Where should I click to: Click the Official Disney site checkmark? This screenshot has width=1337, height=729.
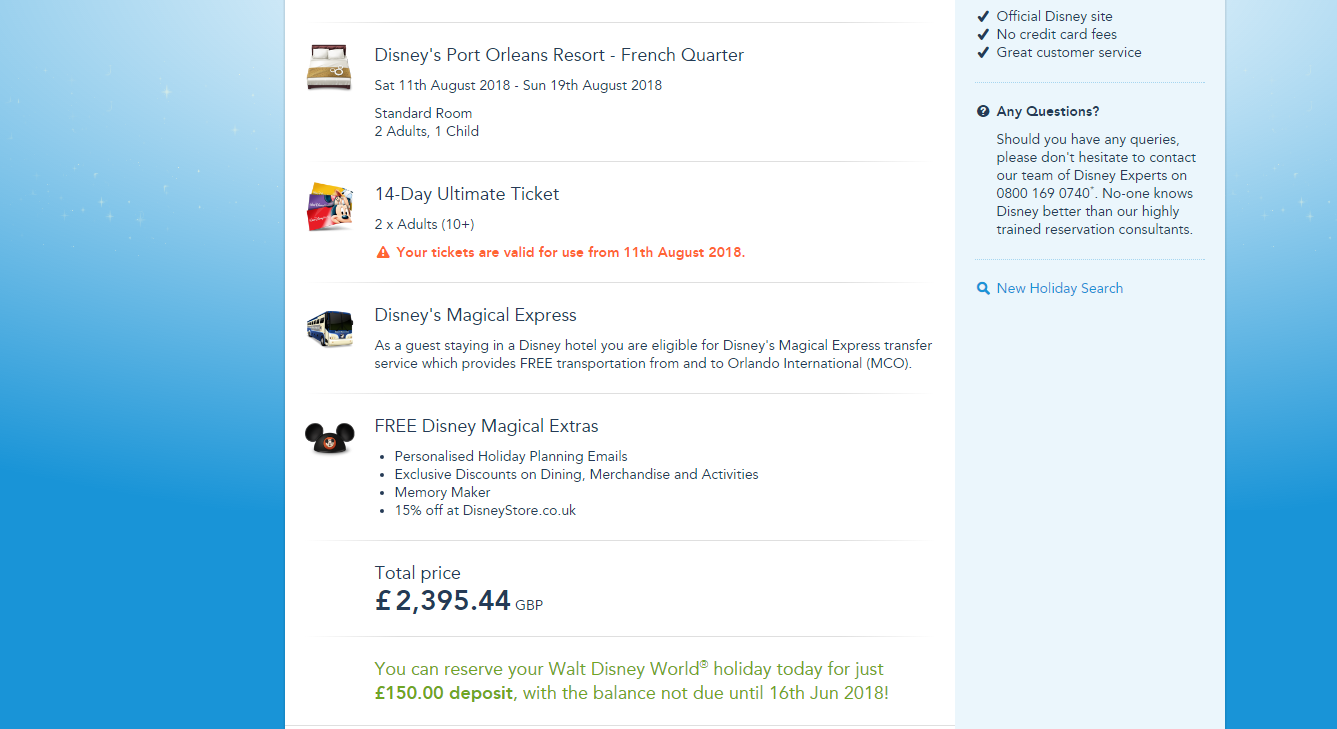(x=983, y=17)
